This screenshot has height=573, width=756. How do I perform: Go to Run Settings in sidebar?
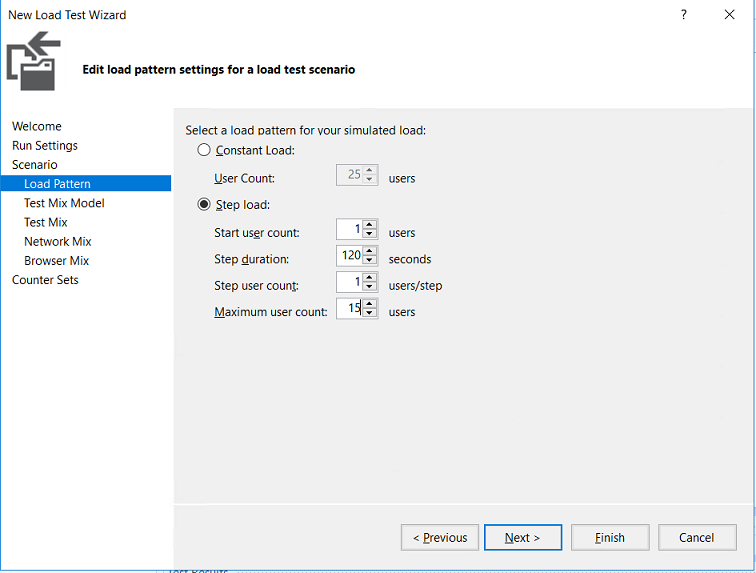45,145
